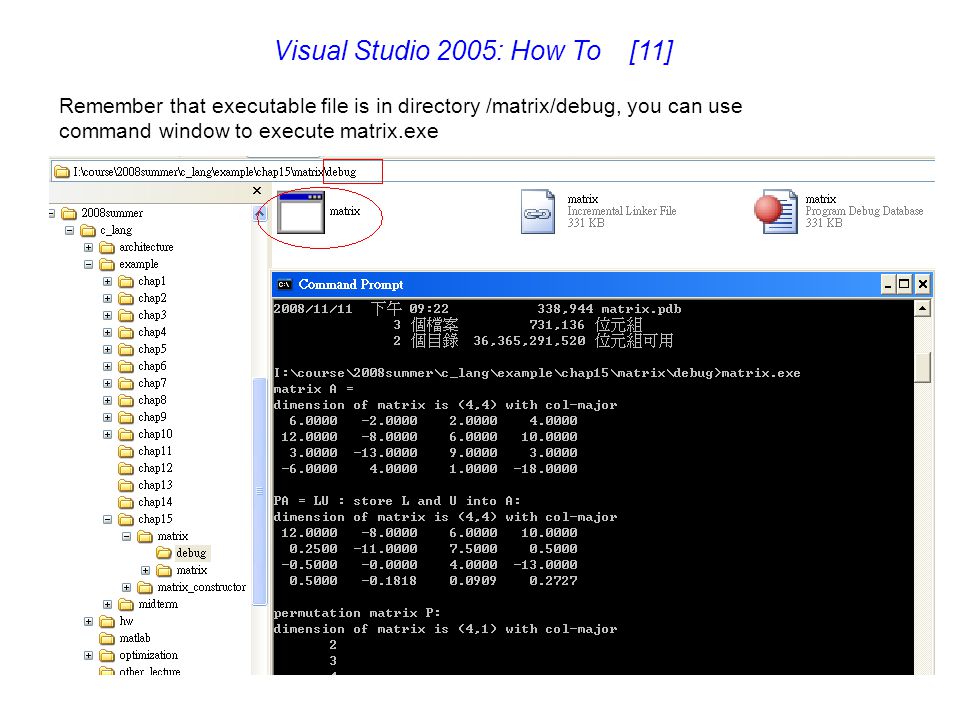Screen dimensions: 960x720
Task: Select the example folder icon
Action: (x=107, y=264)
